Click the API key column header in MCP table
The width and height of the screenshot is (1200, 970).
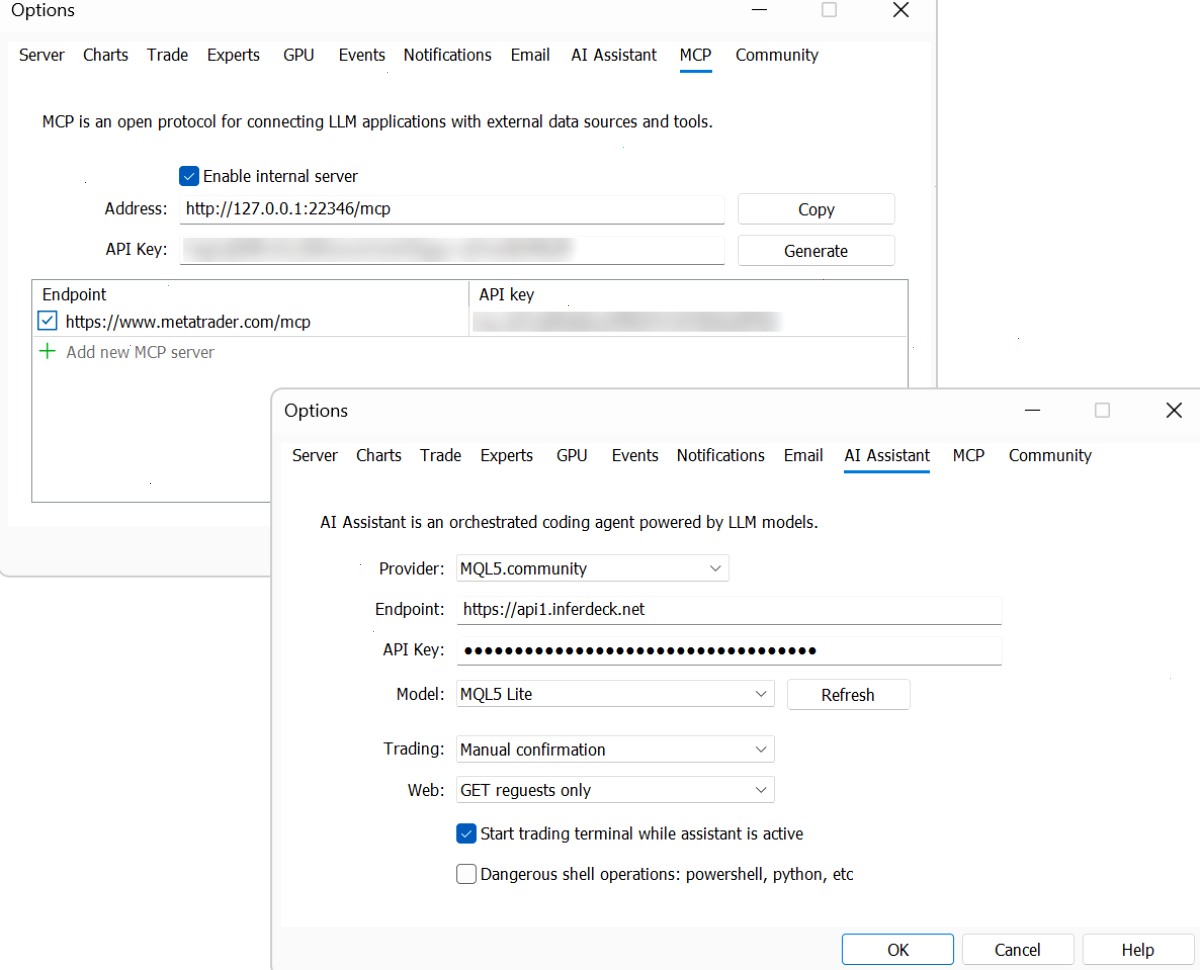click(506, 294)
